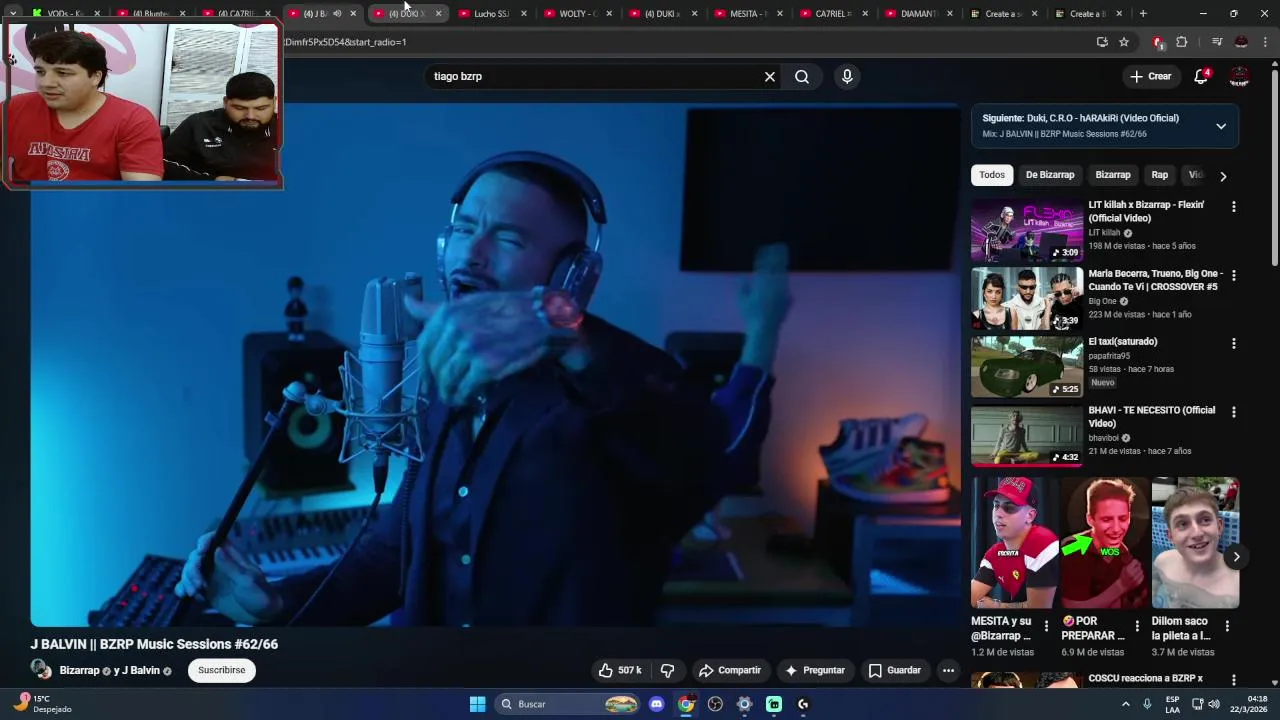Click the Guardar button

click(895, 670)
